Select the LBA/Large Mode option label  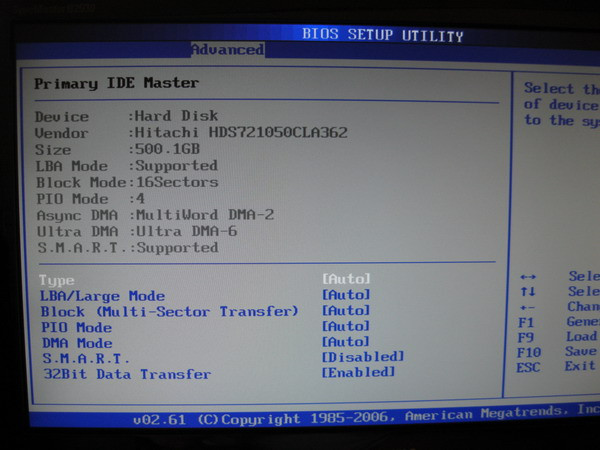(103, 296)
